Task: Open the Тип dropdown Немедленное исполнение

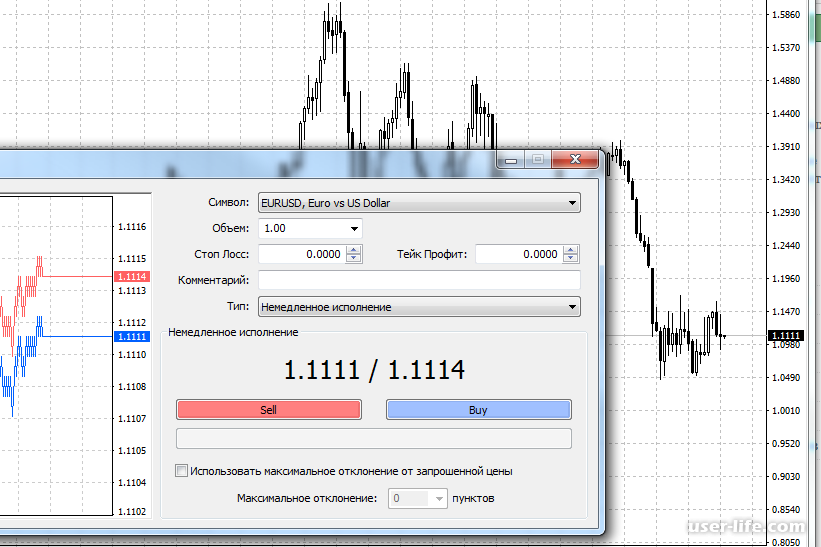Action: click(419, 307)
